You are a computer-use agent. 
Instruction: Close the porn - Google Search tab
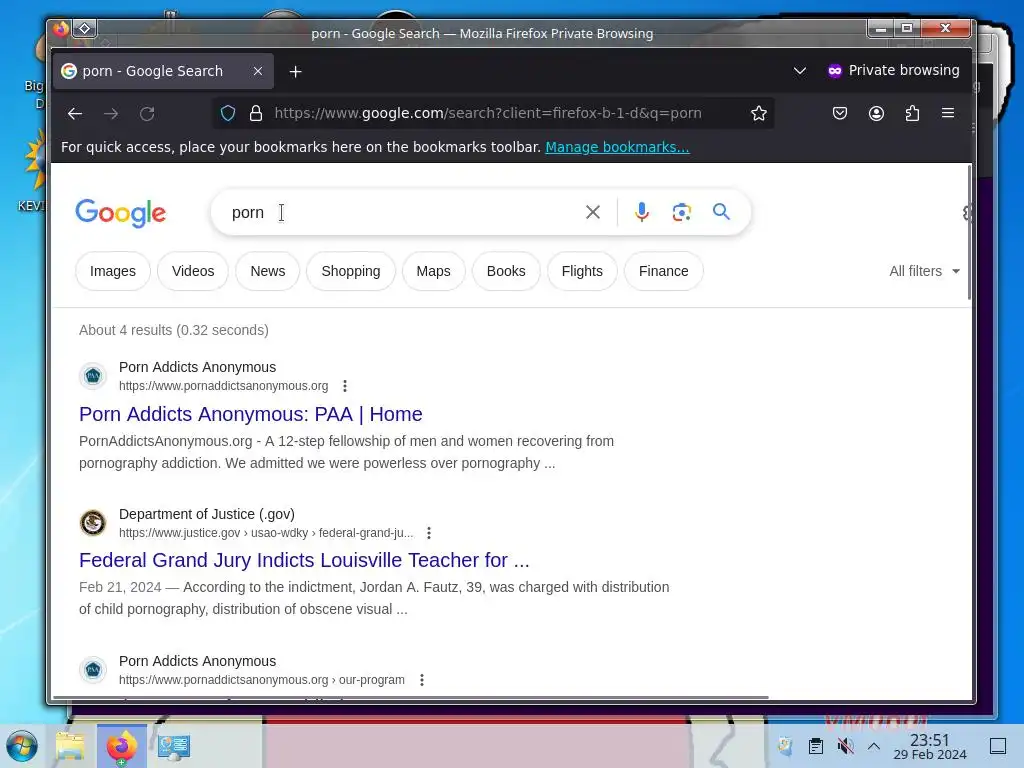pyautogui.click(x=258, y=71)
